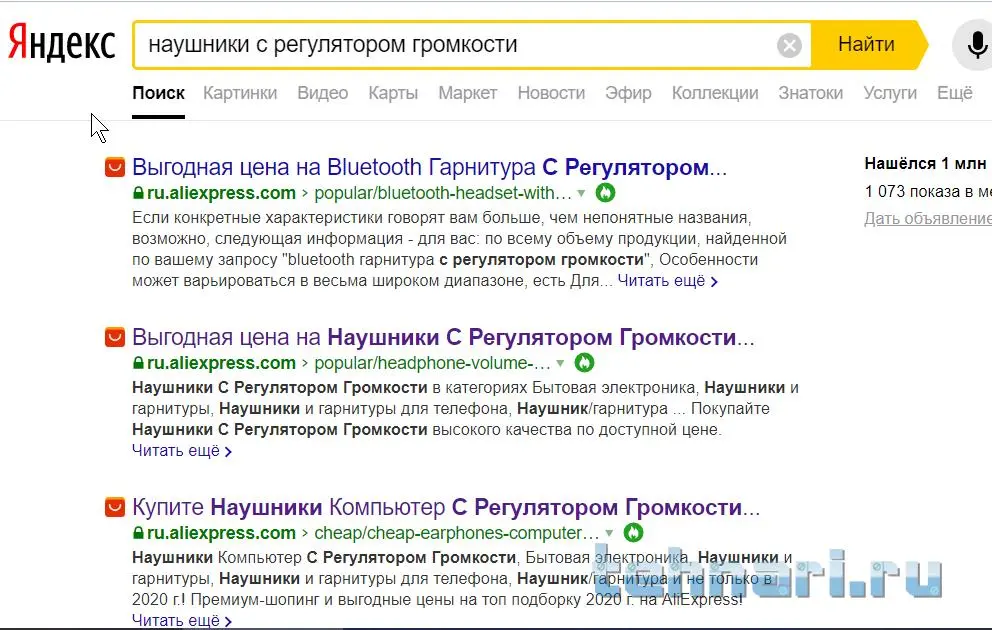Viewport: 992px width, 630px height.
Task: Open result Купите Наушники Компьютер С Регулятором
Action: [x=446, y=507]
